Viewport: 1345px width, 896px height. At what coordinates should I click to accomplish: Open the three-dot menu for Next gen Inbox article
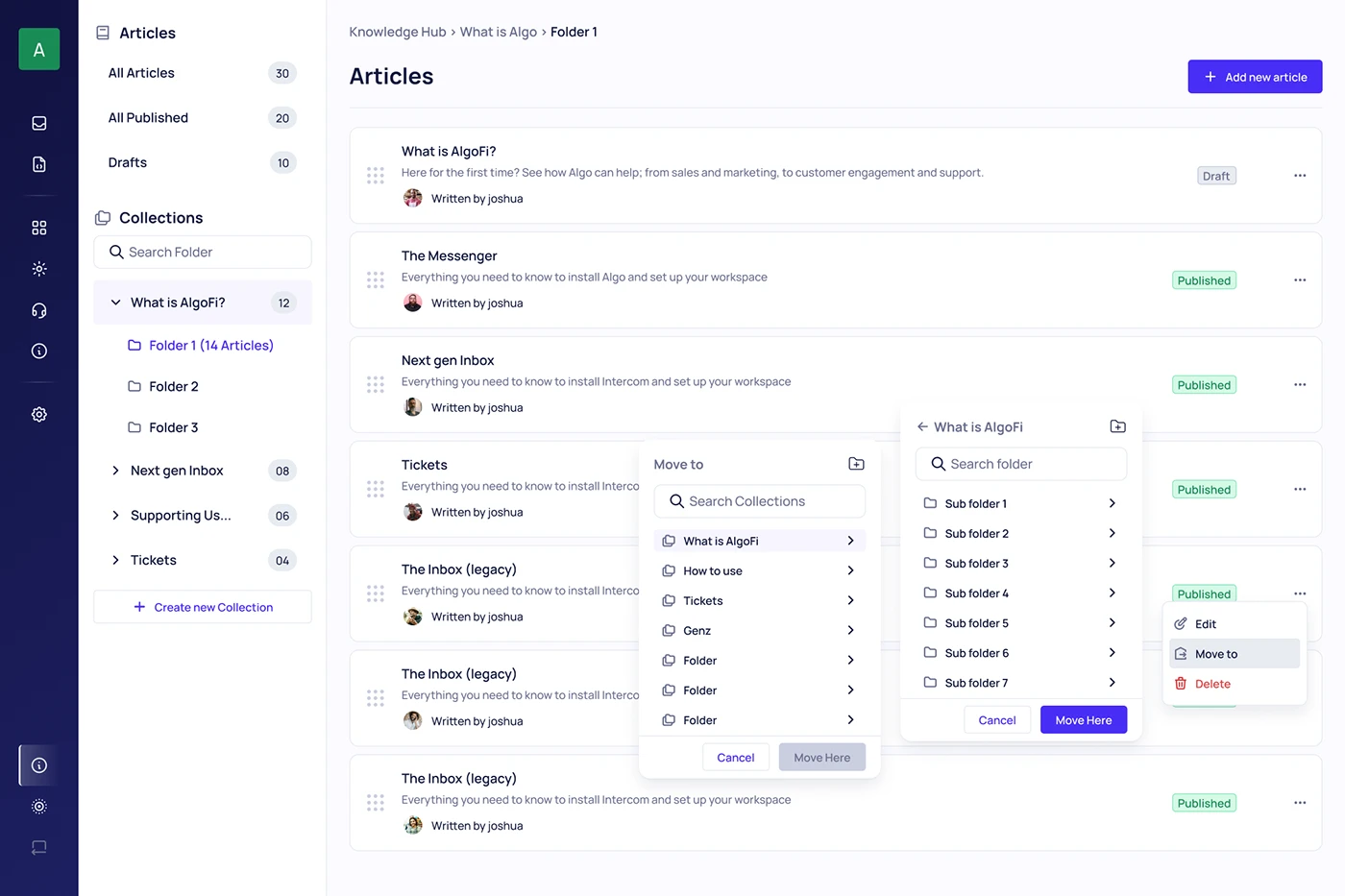1300,385
